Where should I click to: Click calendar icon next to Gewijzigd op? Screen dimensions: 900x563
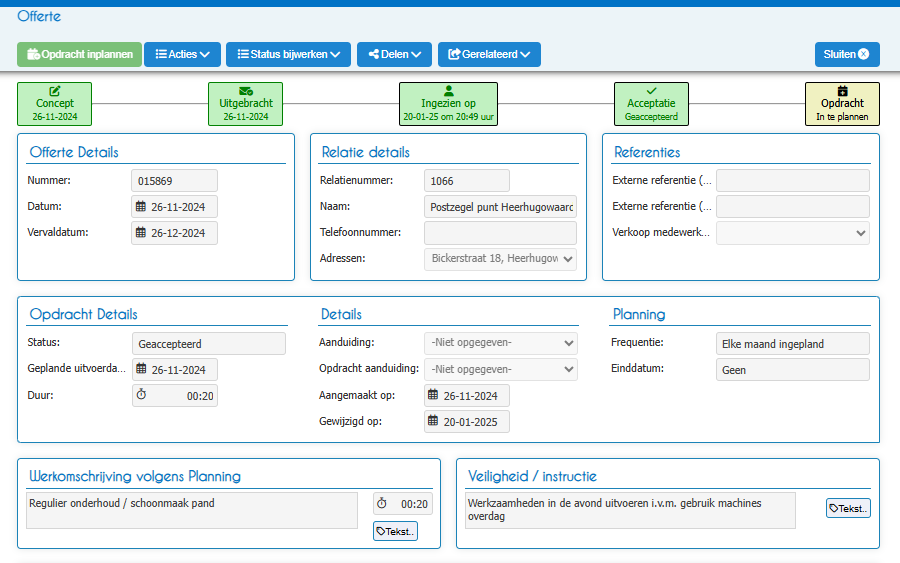click(x=433, y=421)
